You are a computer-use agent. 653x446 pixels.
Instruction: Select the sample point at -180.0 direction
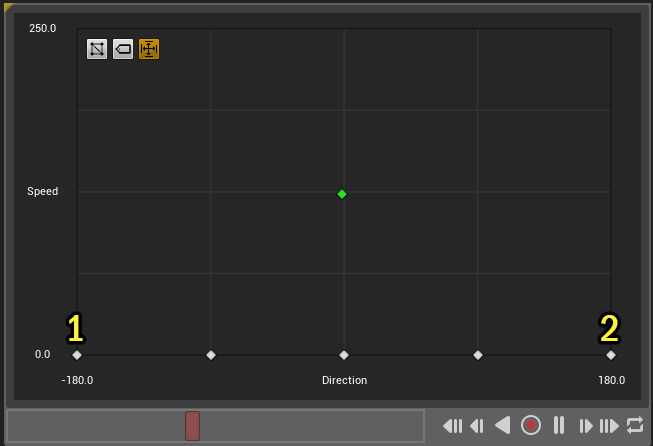pos(77,355)
